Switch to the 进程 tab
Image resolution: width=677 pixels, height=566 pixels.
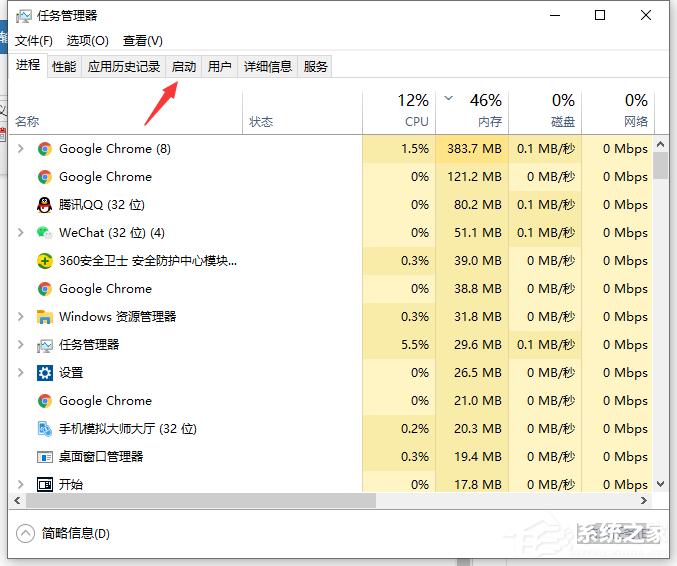(x=28, y=65)
